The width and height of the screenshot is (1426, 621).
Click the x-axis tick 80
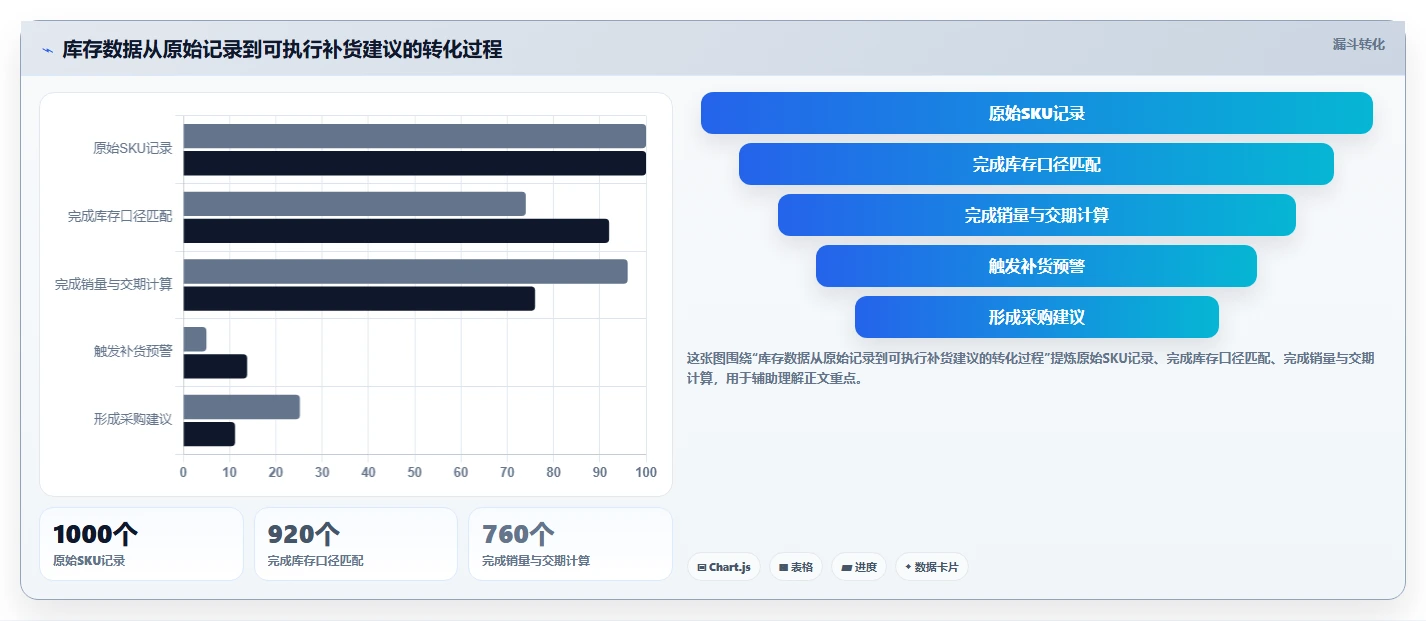click(553, 472)
